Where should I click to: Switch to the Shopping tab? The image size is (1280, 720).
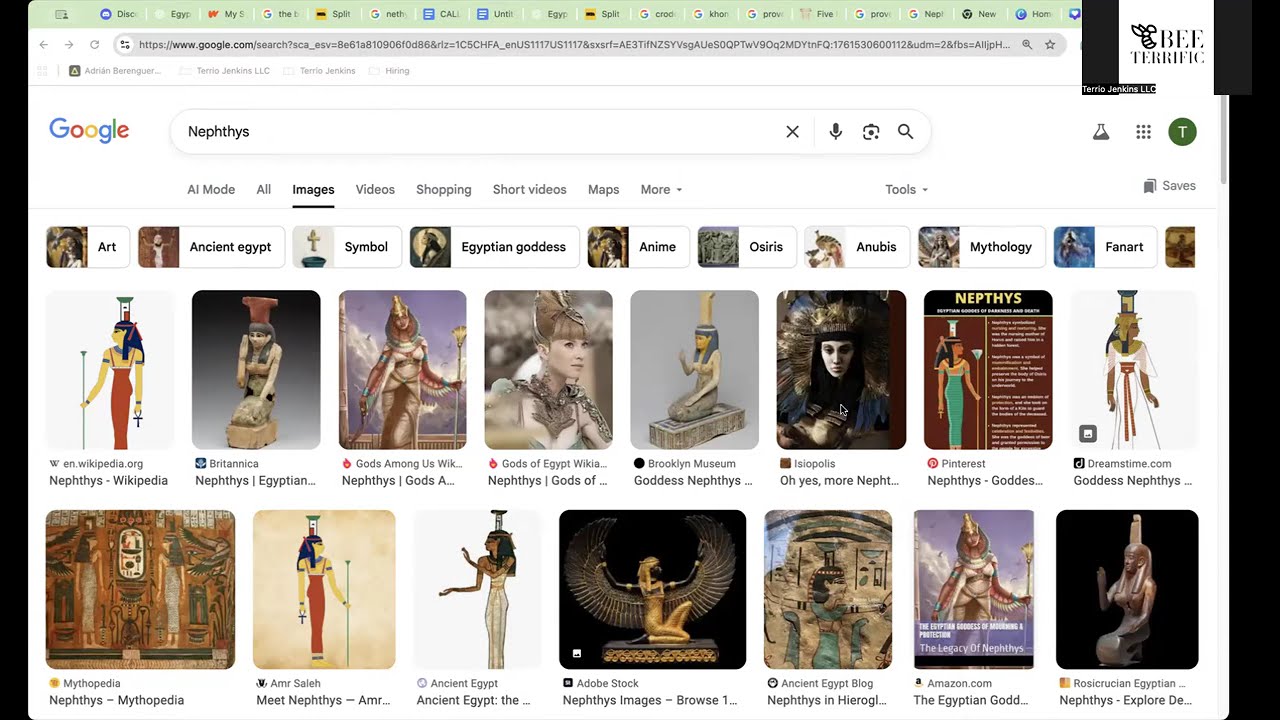[x=443, y=190]
